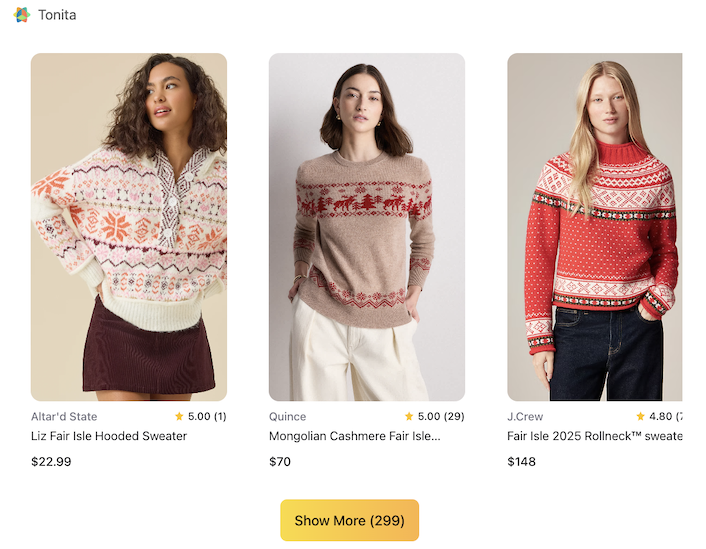706x549 pixels.
Task: Click the star icon on J.Crew rating
Action: coord(641,416)
